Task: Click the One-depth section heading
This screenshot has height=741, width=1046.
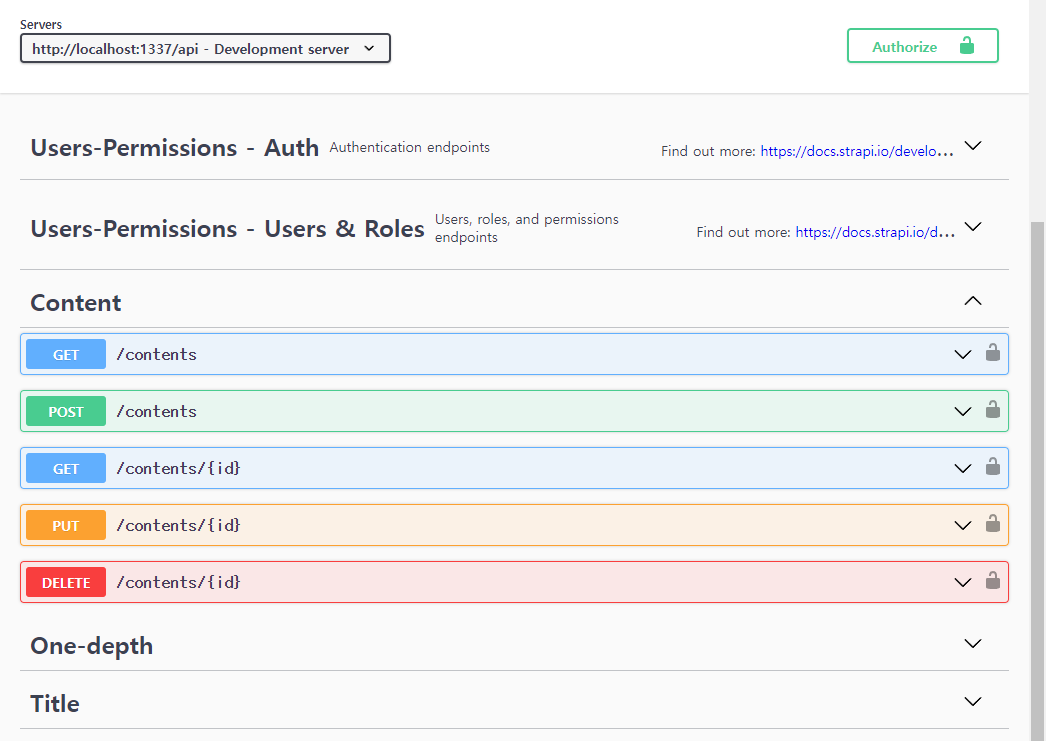Action: [x=92, y=646]
